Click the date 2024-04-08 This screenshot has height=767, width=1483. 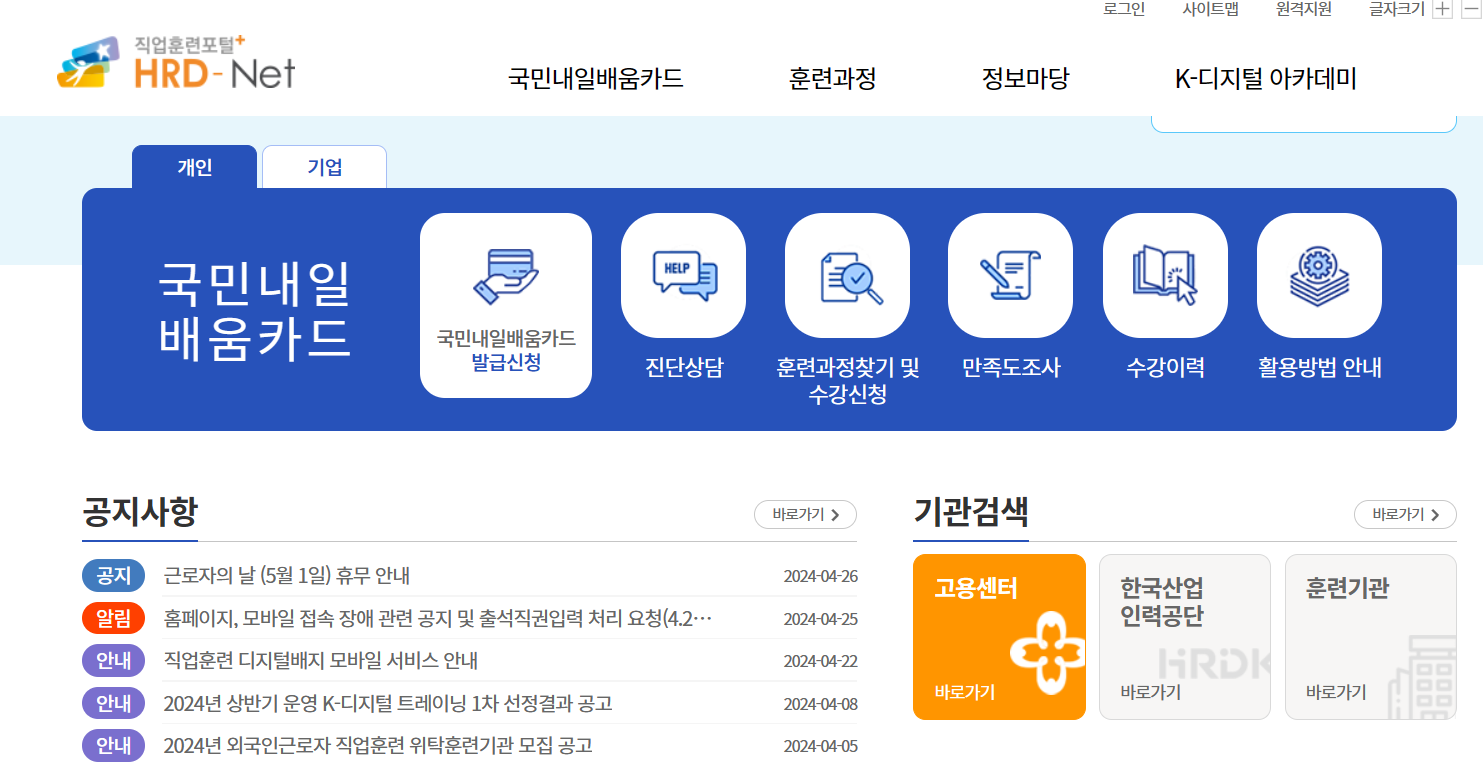(821, 704)
